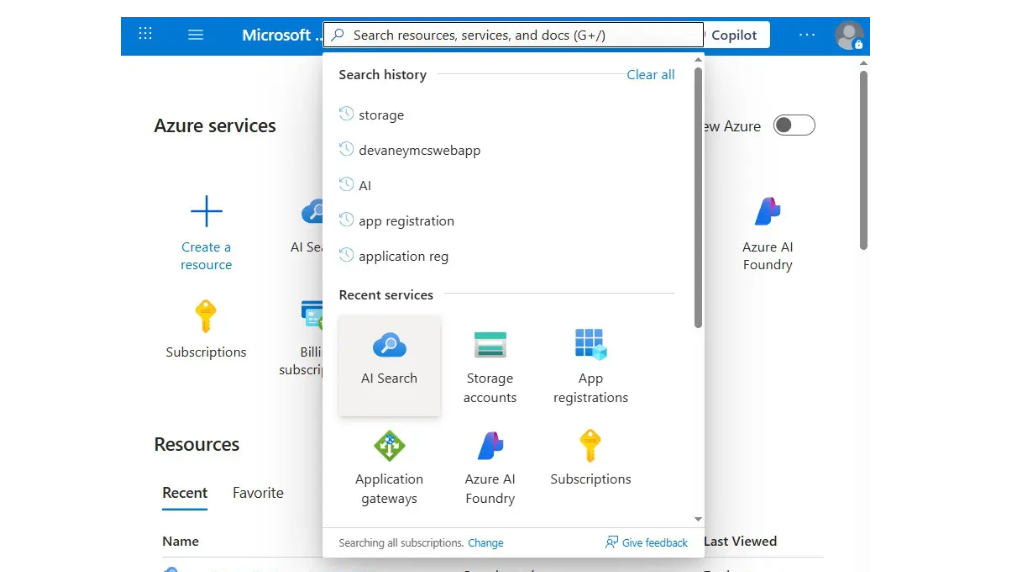Select 'app registration' history entry

coord(406,221)
